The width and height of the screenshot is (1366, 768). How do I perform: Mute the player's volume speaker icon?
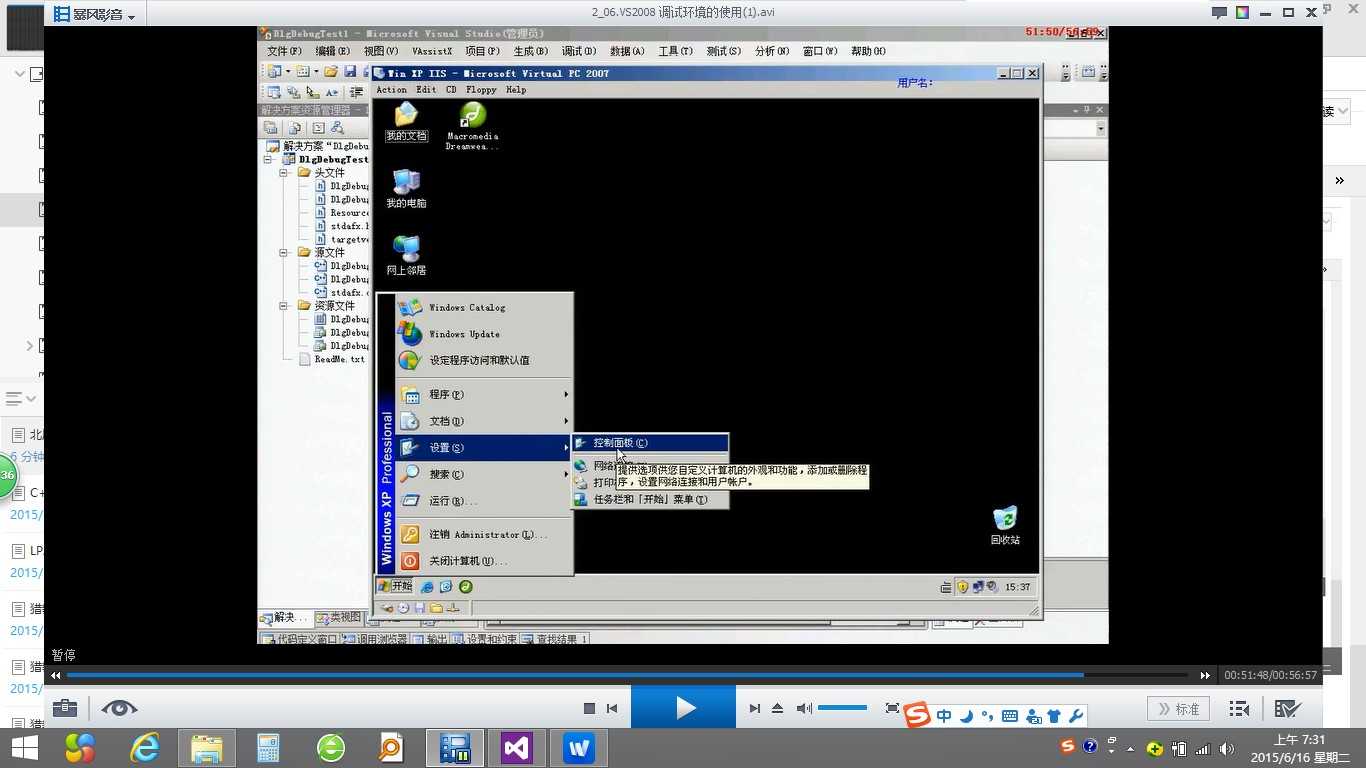[x=804, y=709]
